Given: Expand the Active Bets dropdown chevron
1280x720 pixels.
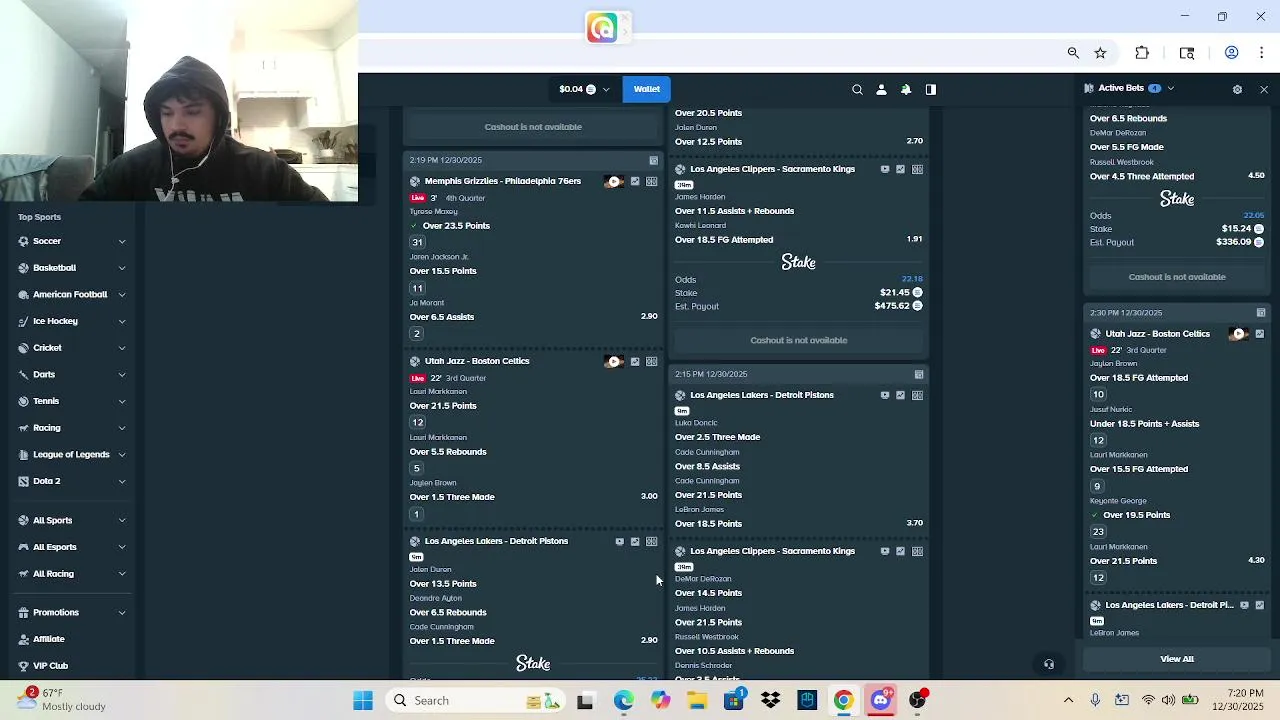Looking at the screenshot, I should 1171,88.
